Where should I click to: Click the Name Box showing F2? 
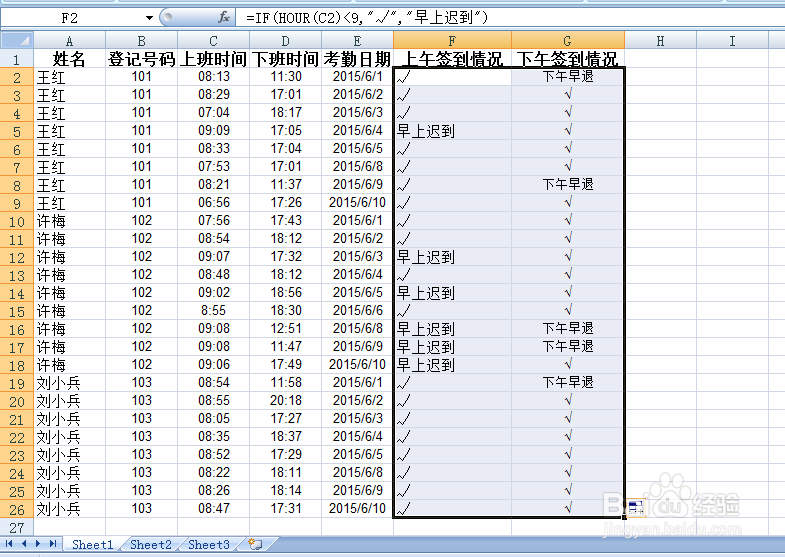[x=70, y=18]
